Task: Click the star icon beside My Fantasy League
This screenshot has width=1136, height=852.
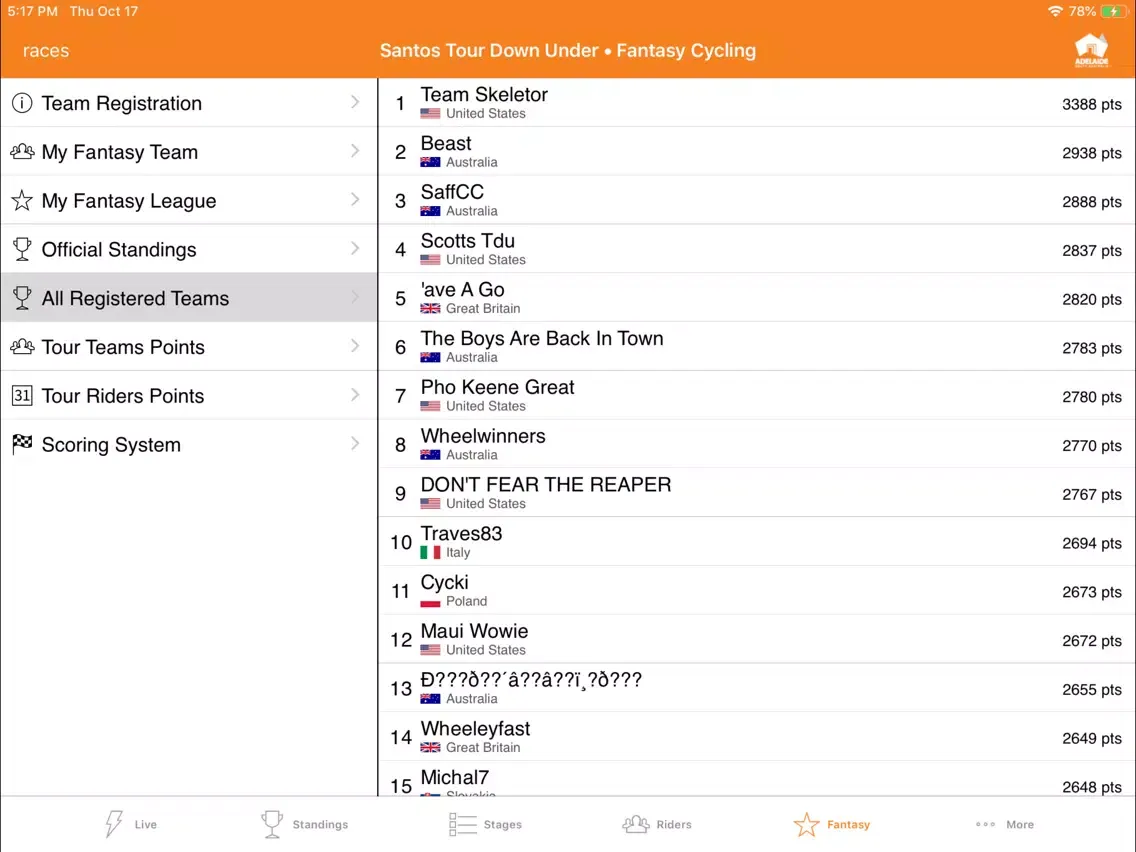Action: (x=22, y=200)
